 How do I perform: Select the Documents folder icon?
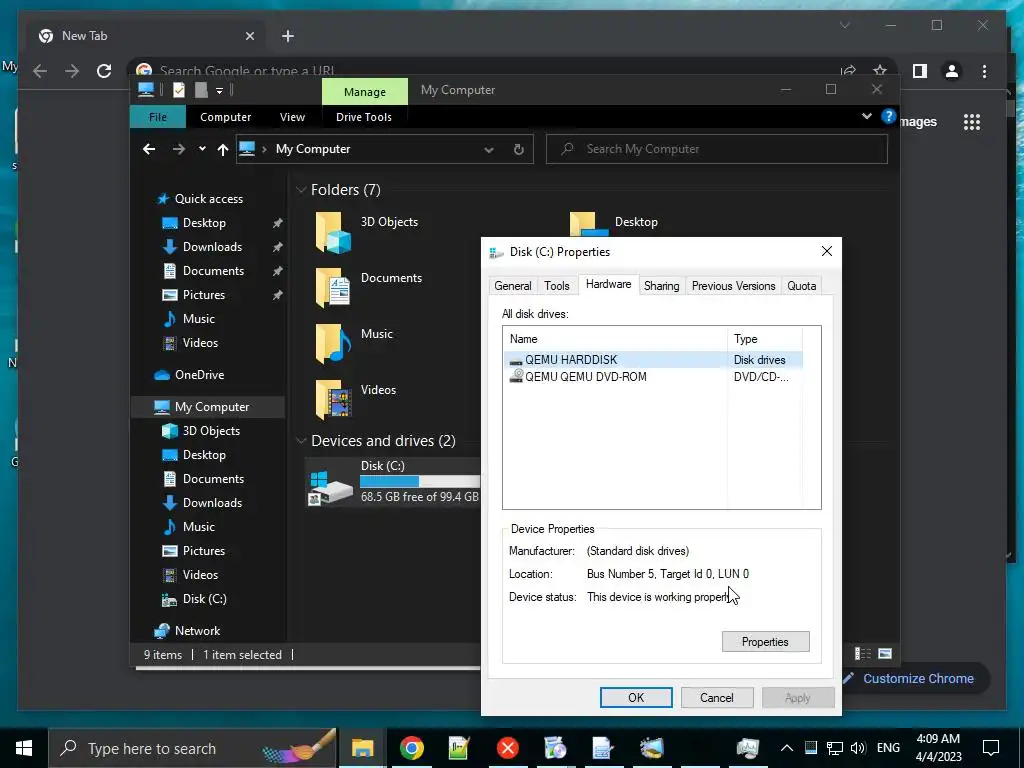point(334,288)
